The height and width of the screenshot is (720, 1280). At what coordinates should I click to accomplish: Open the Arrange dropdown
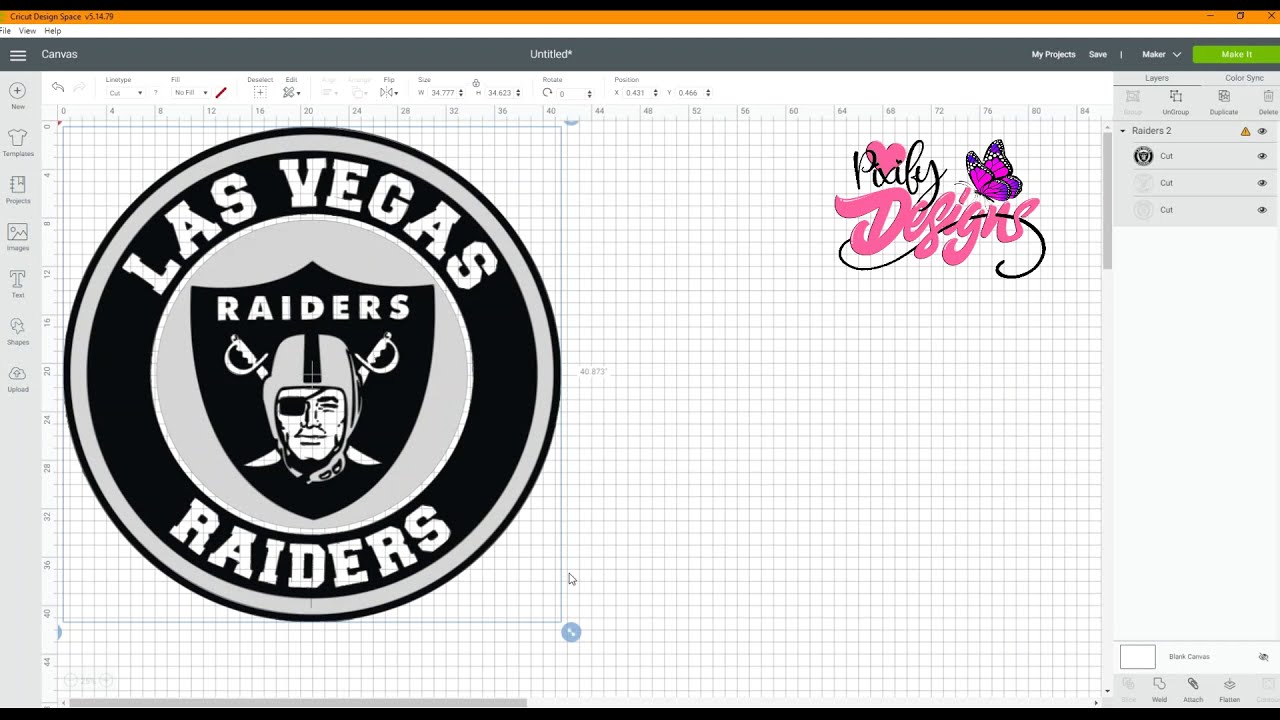(x=360, y=93)
